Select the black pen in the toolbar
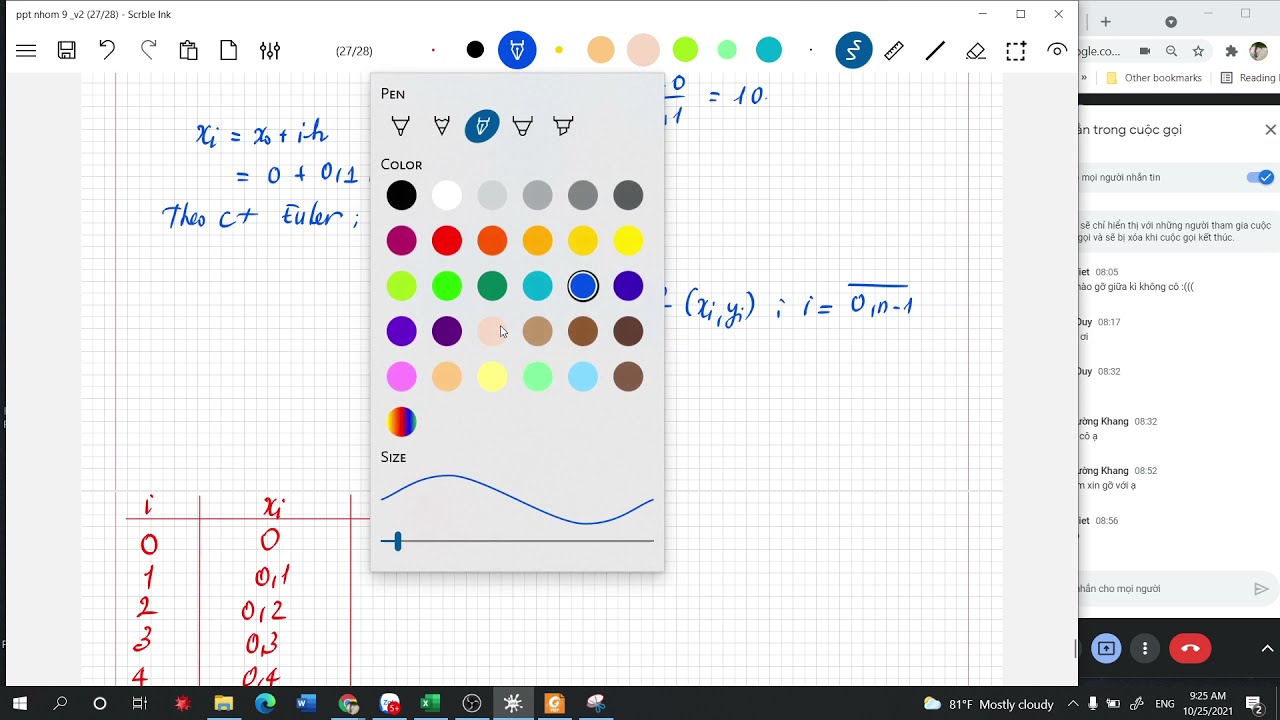The image size is (1280, 720). [475, 50]
